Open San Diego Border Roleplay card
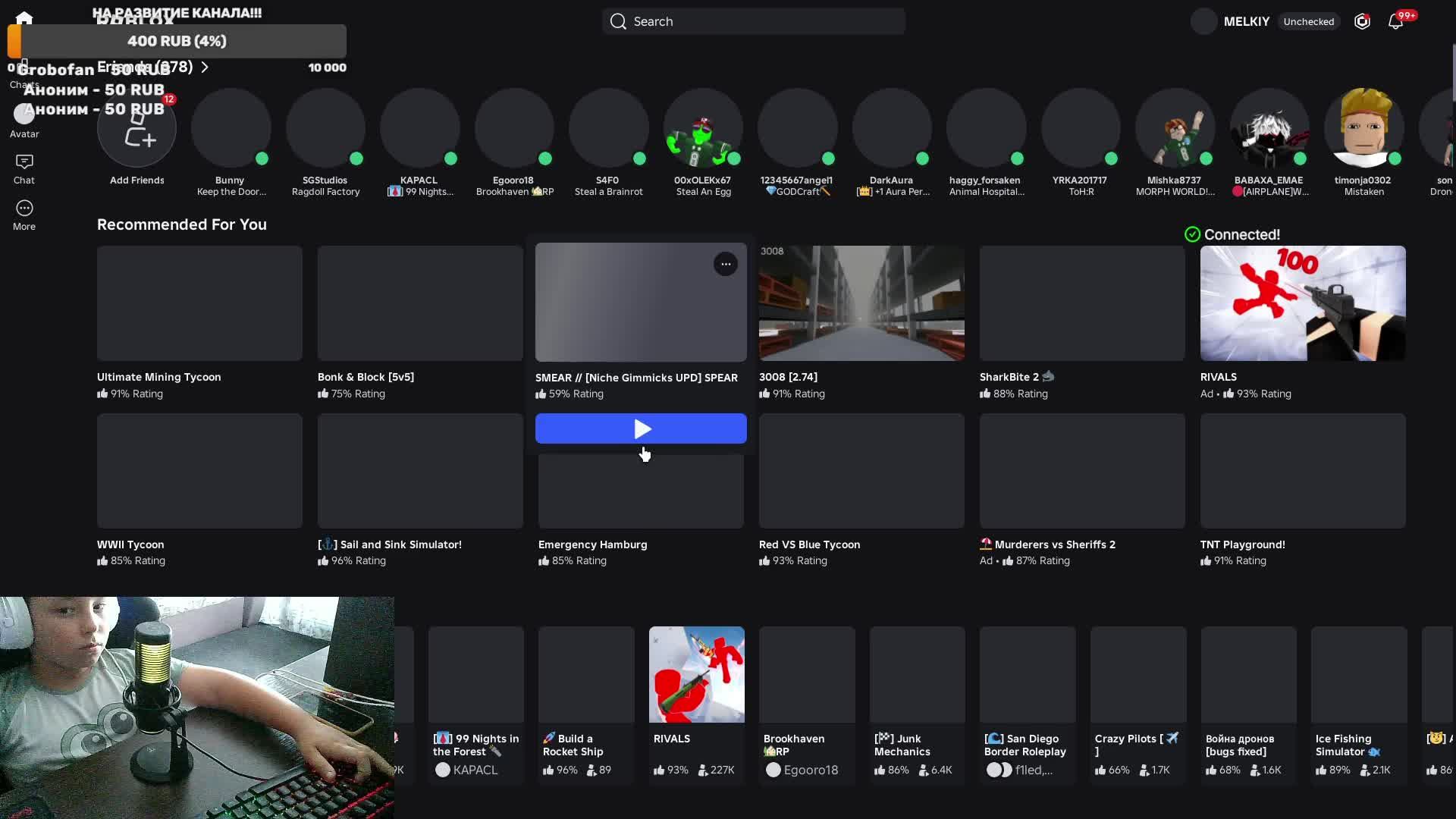 pyautogui.click(x=1028, y=704)
